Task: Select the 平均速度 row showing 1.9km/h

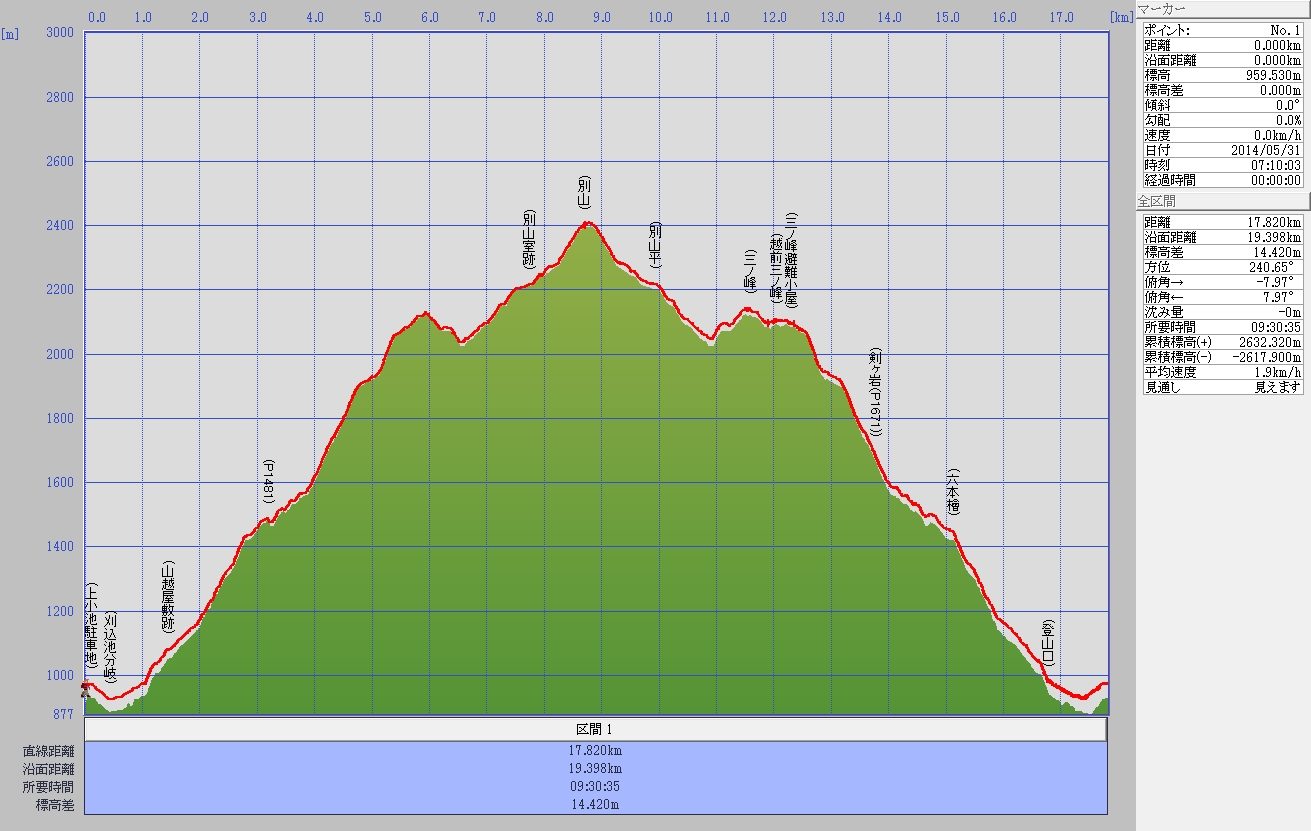Action: (x=1223, y=372)
